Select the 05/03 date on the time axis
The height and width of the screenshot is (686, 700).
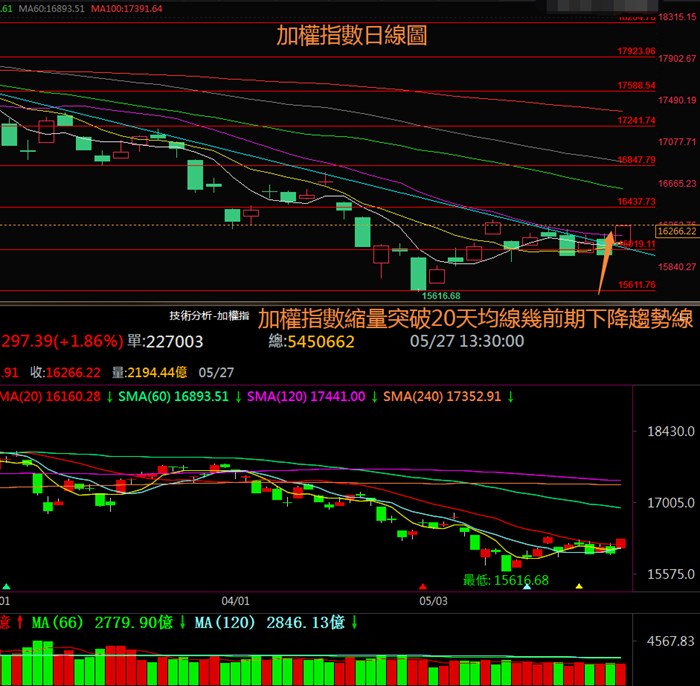[432, 602]
